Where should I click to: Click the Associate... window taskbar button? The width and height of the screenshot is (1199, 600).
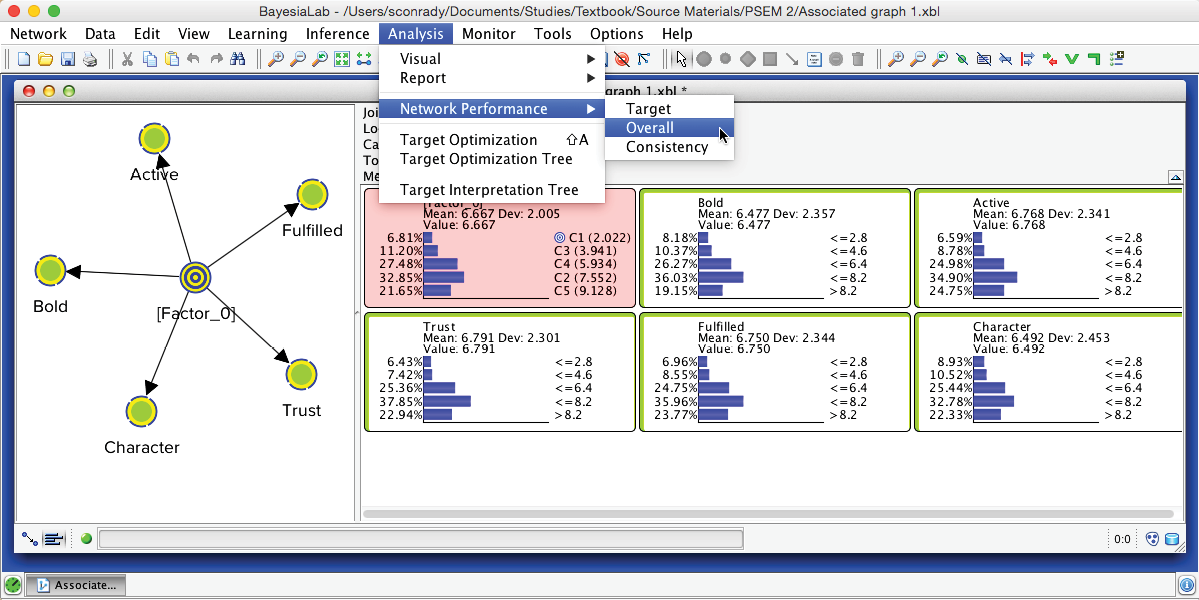pyautogui.click(x=76, y=585)
